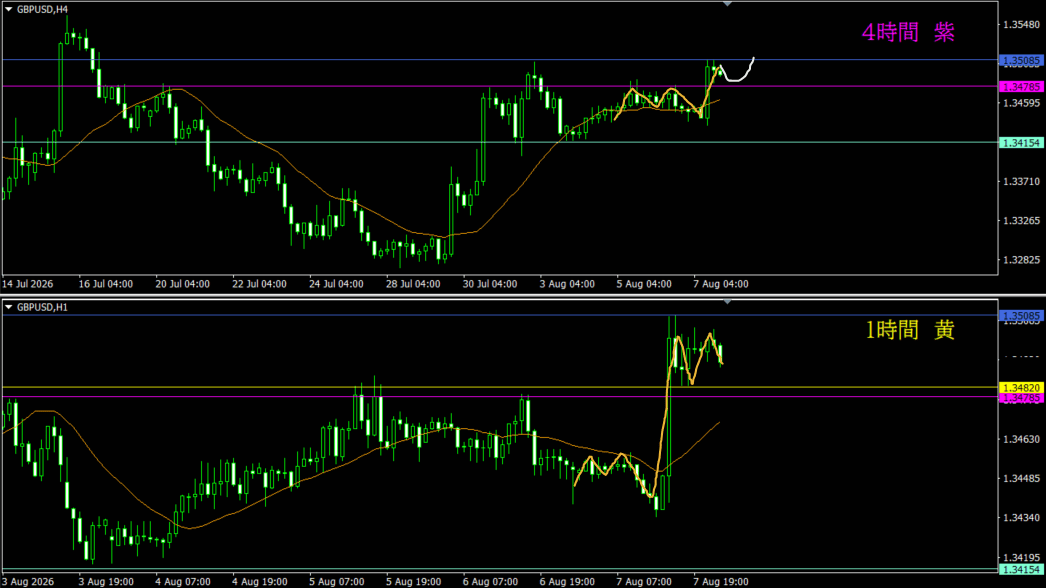The height and width of the screenshot is (588, 1046).
Task: Click the 1.33710 price scale value
Action: (x=1021, y=182)
